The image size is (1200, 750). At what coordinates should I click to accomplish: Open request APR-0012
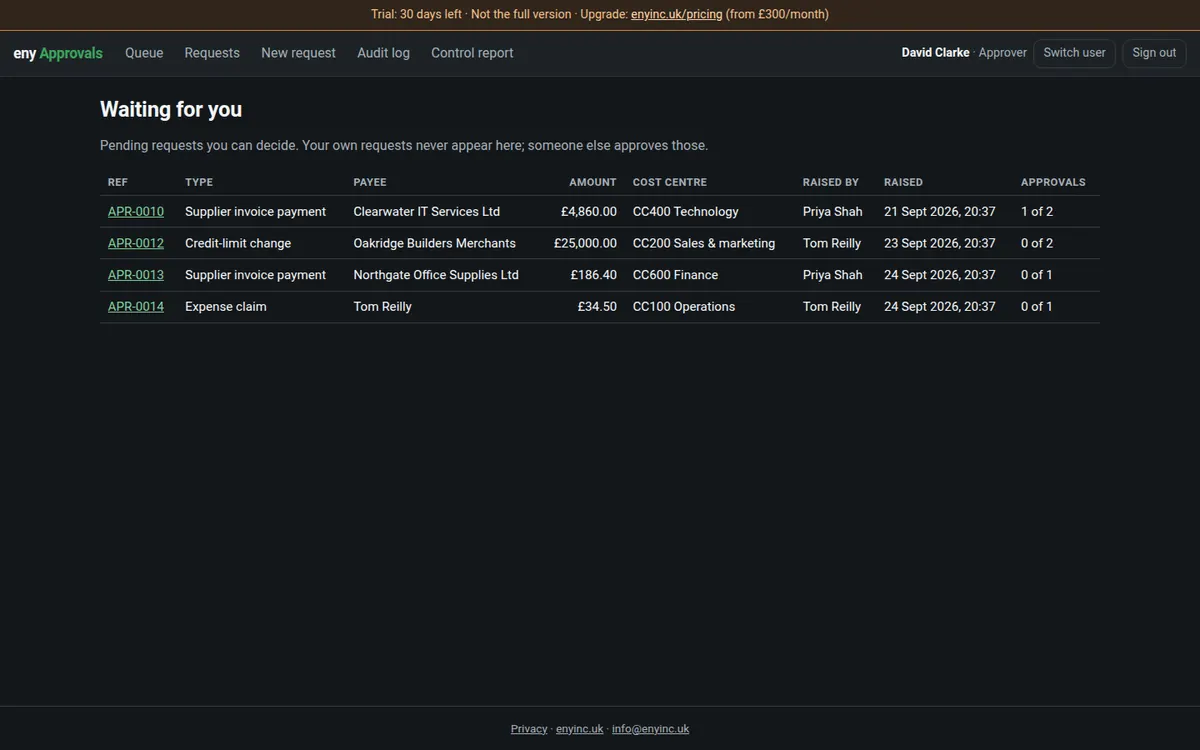(136, 243)
